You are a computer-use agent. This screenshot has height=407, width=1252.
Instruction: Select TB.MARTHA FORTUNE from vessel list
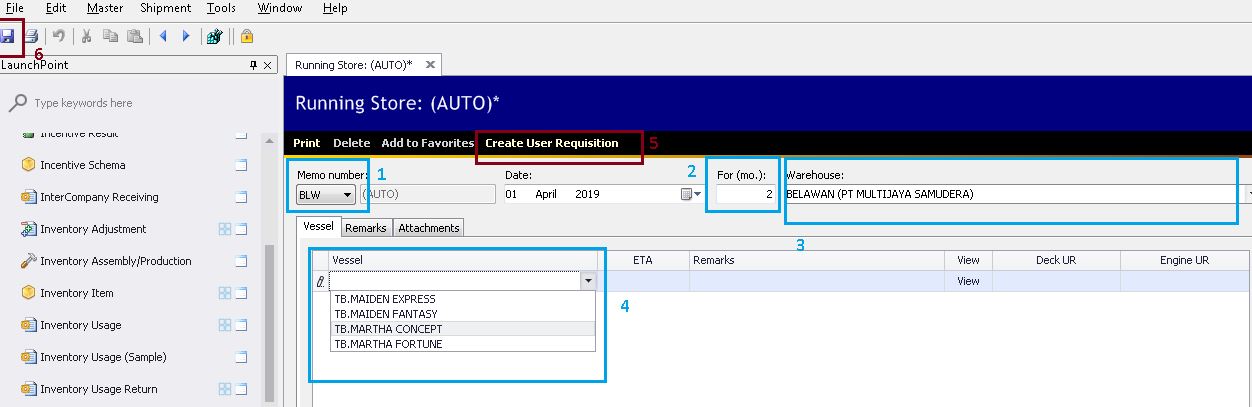(388, 344)
